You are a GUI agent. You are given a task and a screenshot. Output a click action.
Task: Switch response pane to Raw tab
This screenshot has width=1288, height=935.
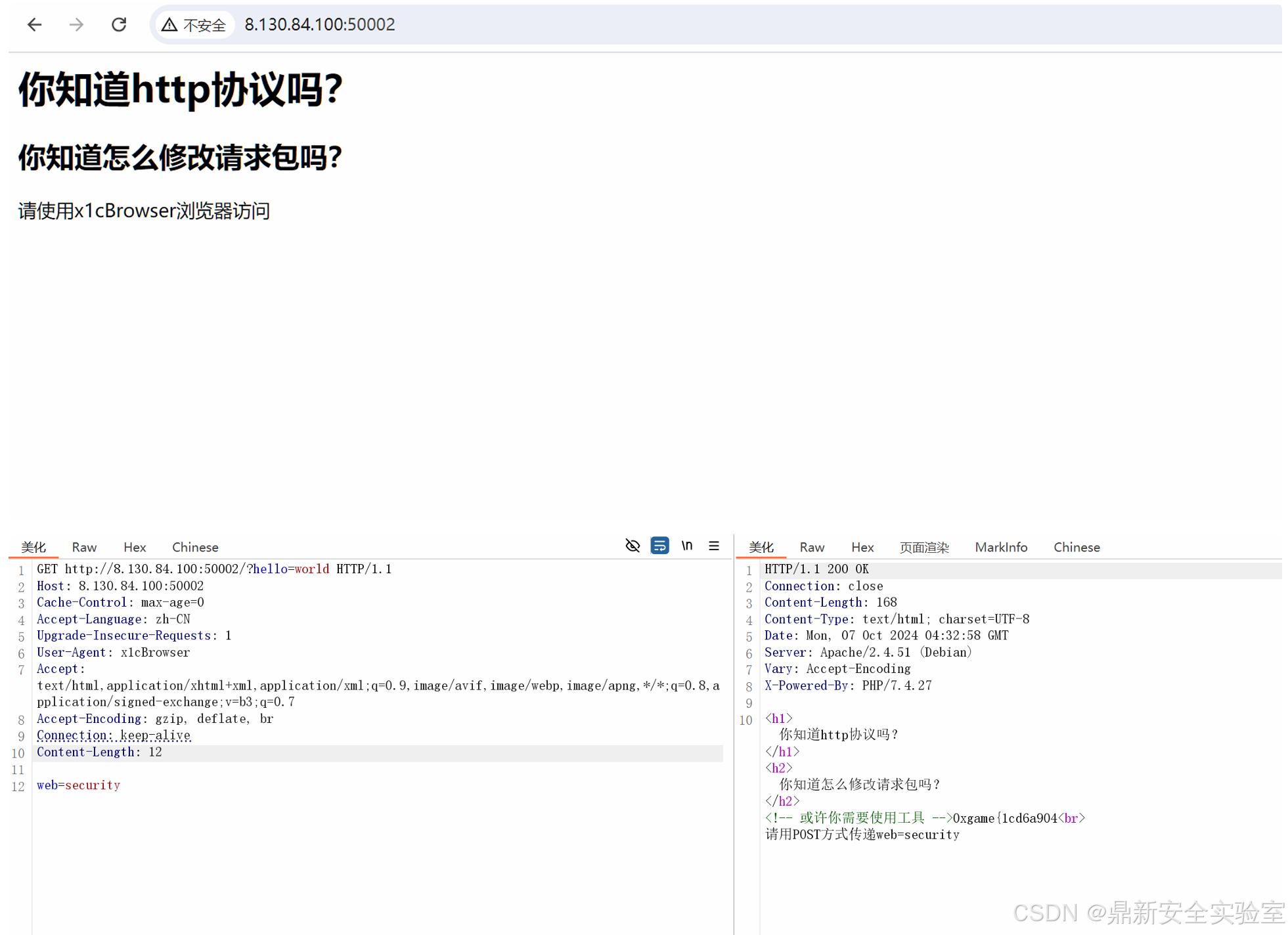click(812, 547)
